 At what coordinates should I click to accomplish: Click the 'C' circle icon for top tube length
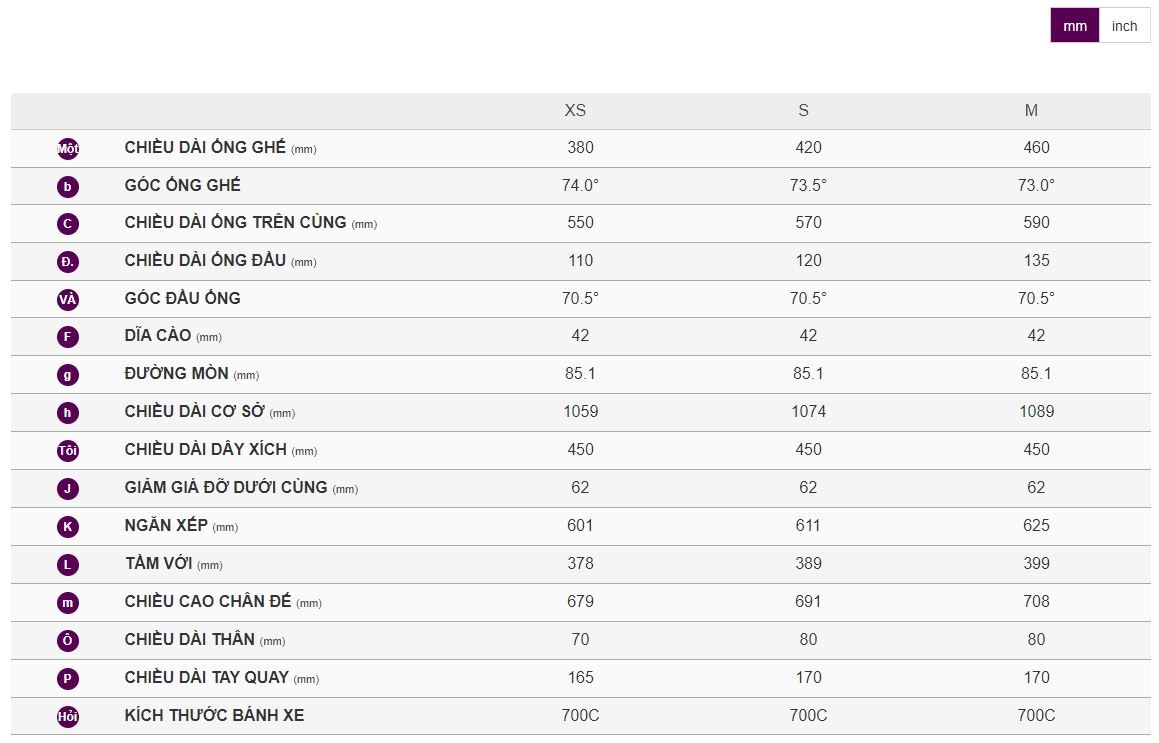click(68, 224)
